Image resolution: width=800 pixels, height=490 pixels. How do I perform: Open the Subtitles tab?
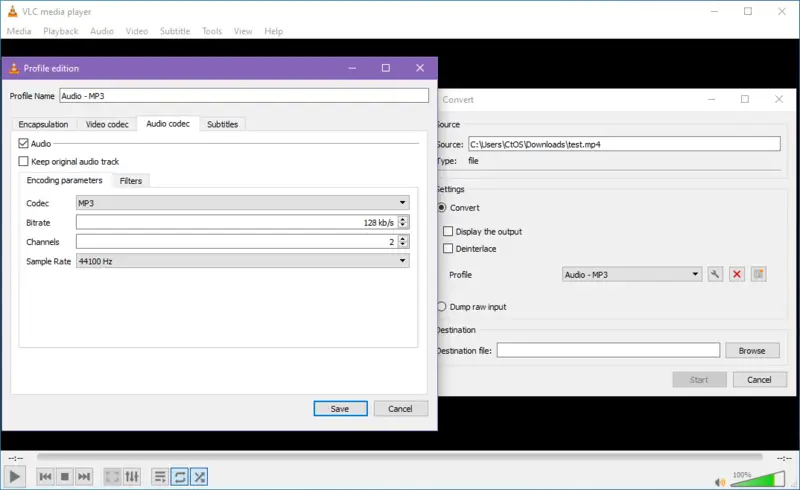tap(222, 124)
